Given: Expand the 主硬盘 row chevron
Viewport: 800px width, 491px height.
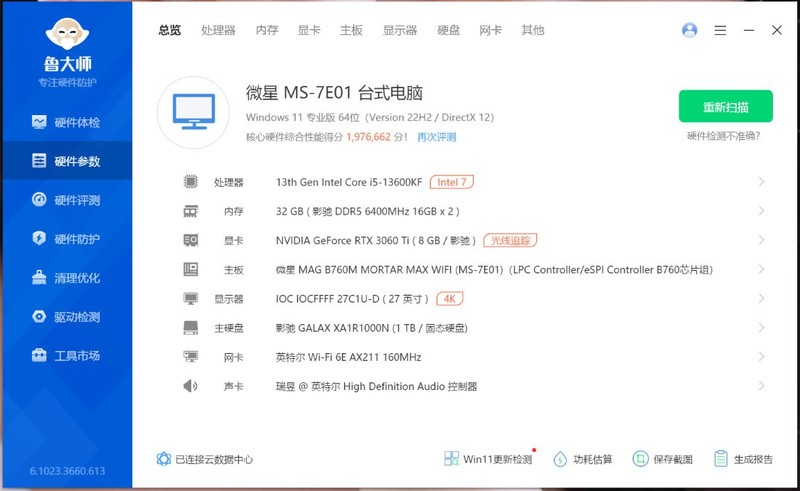Looking at the screenshot, I should 761,327.
